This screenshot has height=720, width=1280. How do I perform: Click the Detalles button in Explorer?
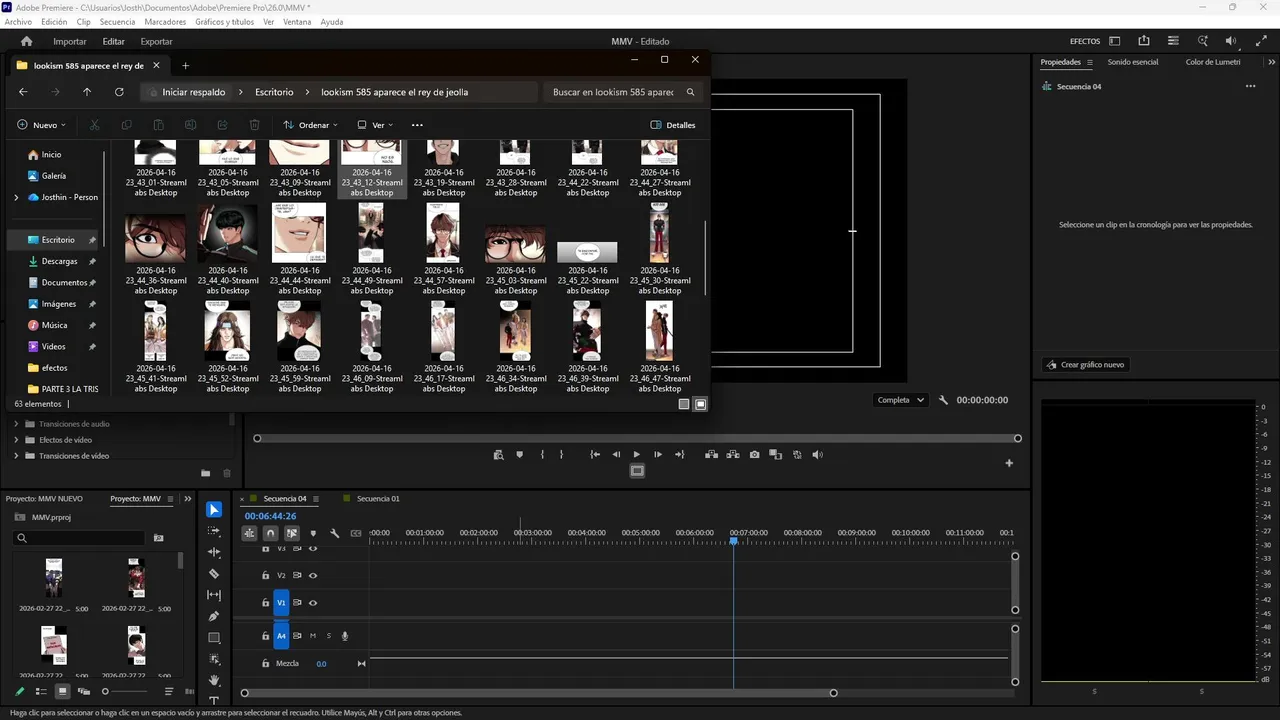(673, 125)
